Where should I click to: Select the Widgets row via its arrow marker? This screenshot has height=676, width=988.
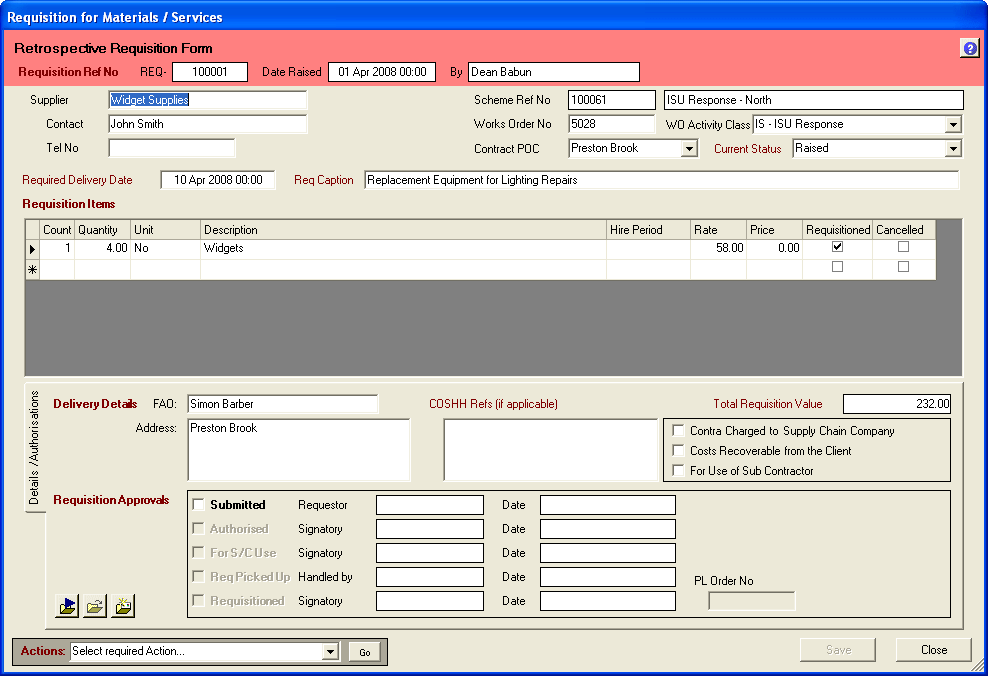pyautogui.click(x=32, y=249)
